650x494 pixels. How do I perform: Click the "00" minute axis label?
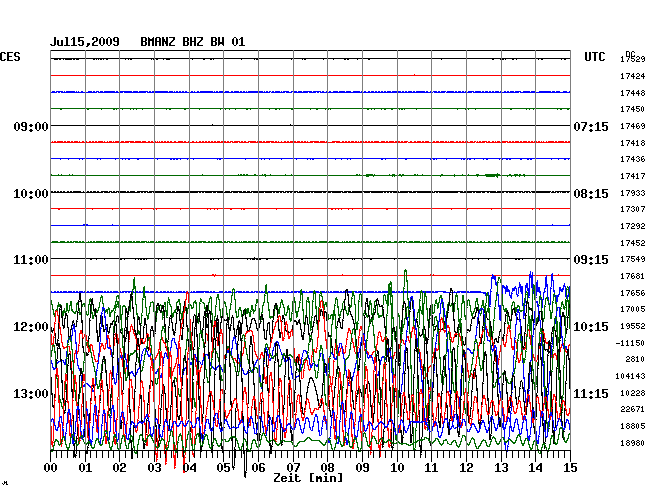click(51, 468)
